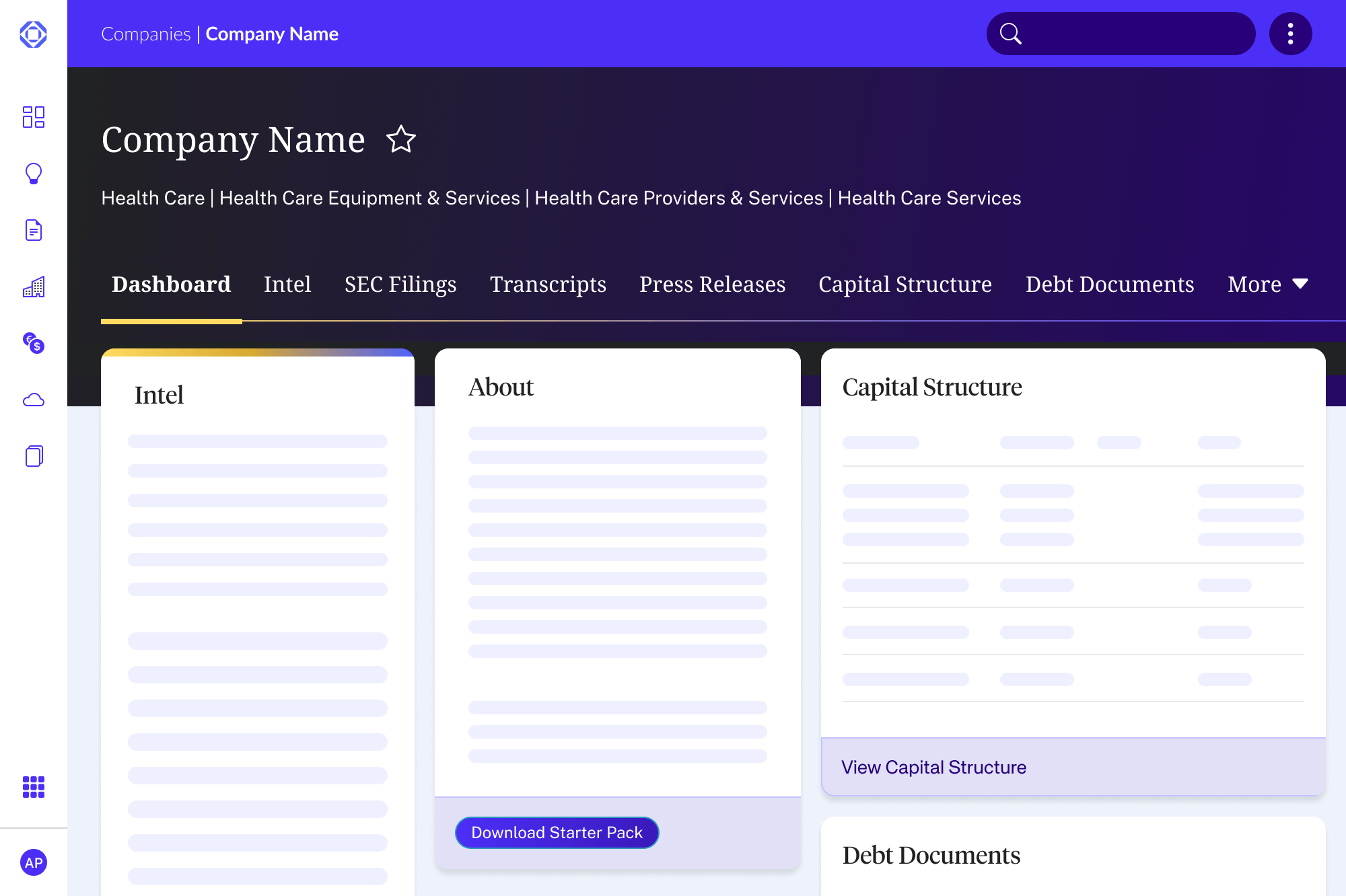Image resolution: width=1346 pixels, height=896 pixels.
Task: Open the apps grid launcher icon
Action: 33,786
